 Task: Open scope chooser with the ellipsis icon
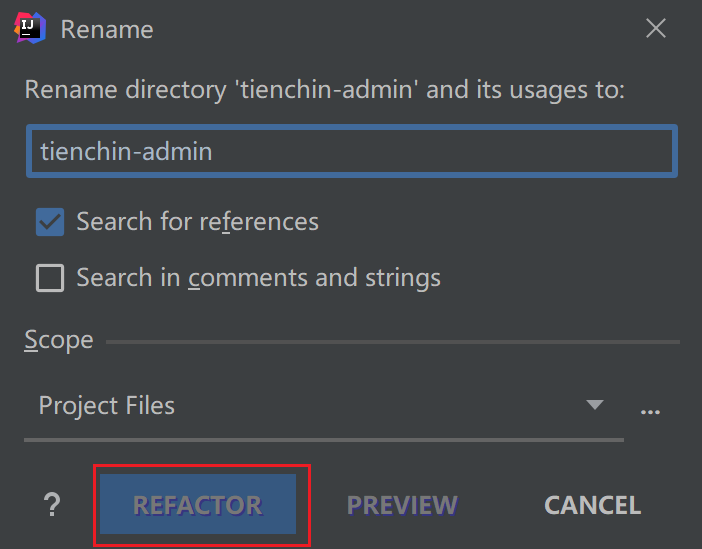click(651, 411)
